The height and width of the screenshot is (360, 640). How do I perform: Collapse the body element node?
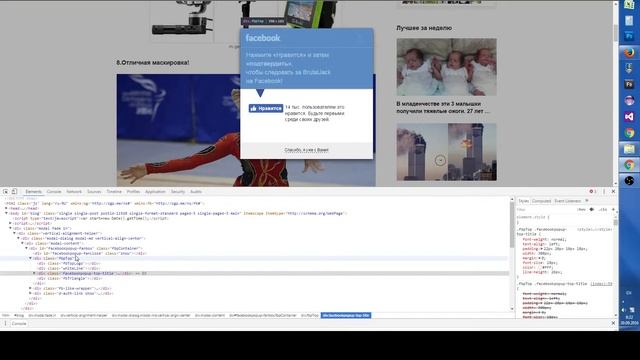6,213
